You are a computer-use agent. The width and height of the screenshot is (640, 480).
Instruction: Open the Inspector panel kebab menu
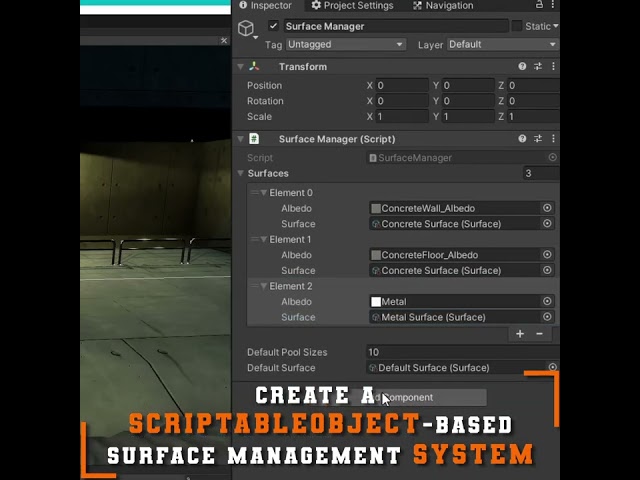(553, 4)
